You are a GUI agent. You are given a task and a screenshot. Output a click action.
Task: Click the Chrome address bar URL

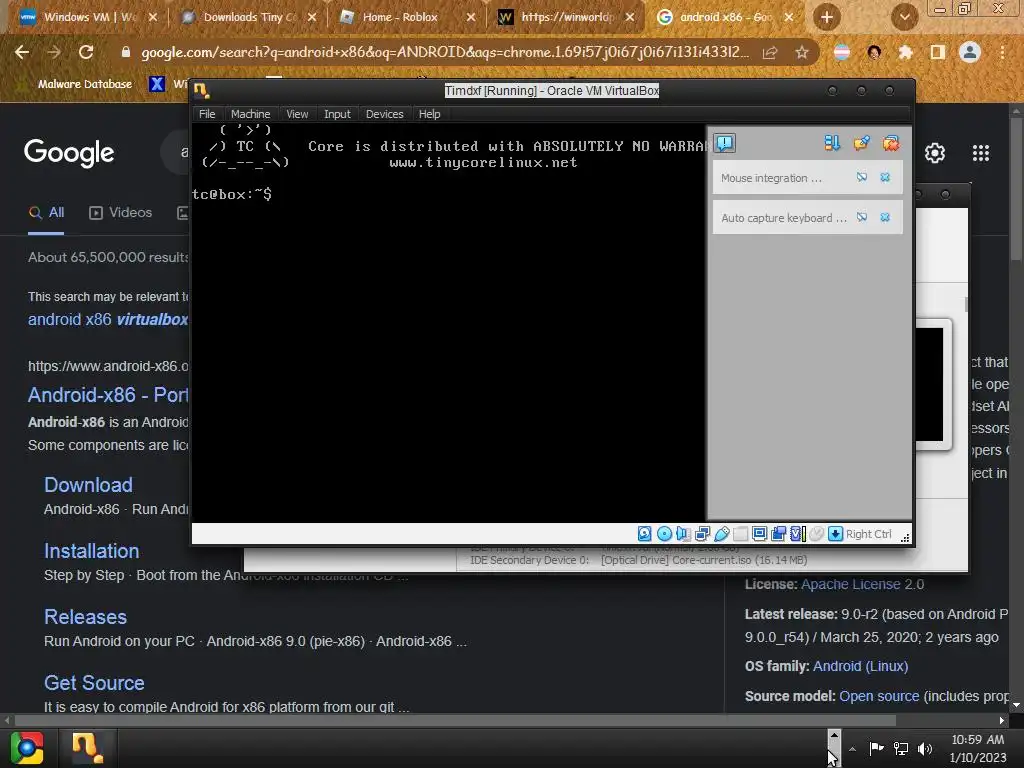pyautogui.click(x=445, y=52)
